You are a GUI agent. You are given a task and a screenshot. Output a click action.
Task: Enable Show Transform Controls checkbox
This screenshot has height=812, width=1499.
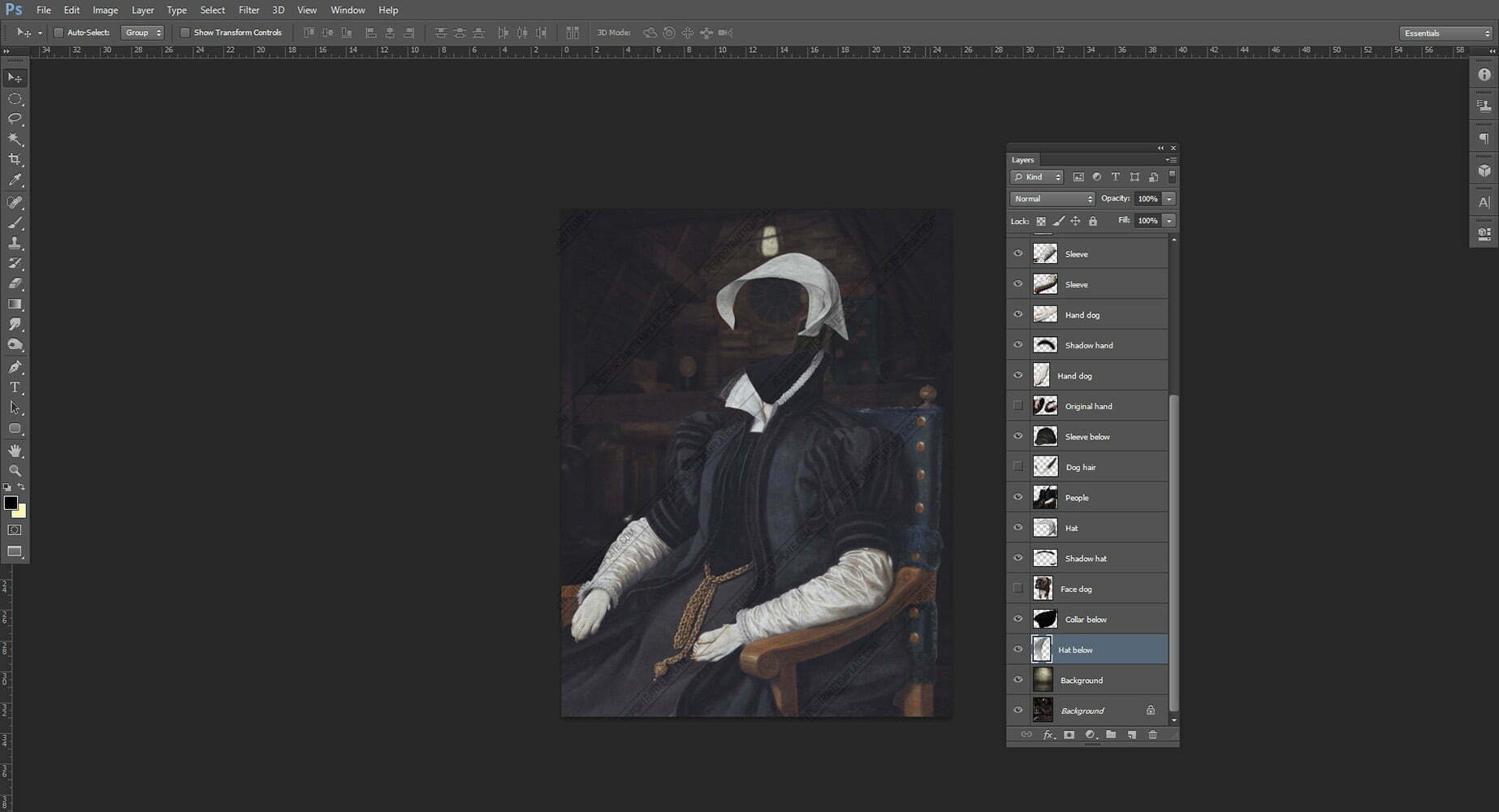(184, 32)
